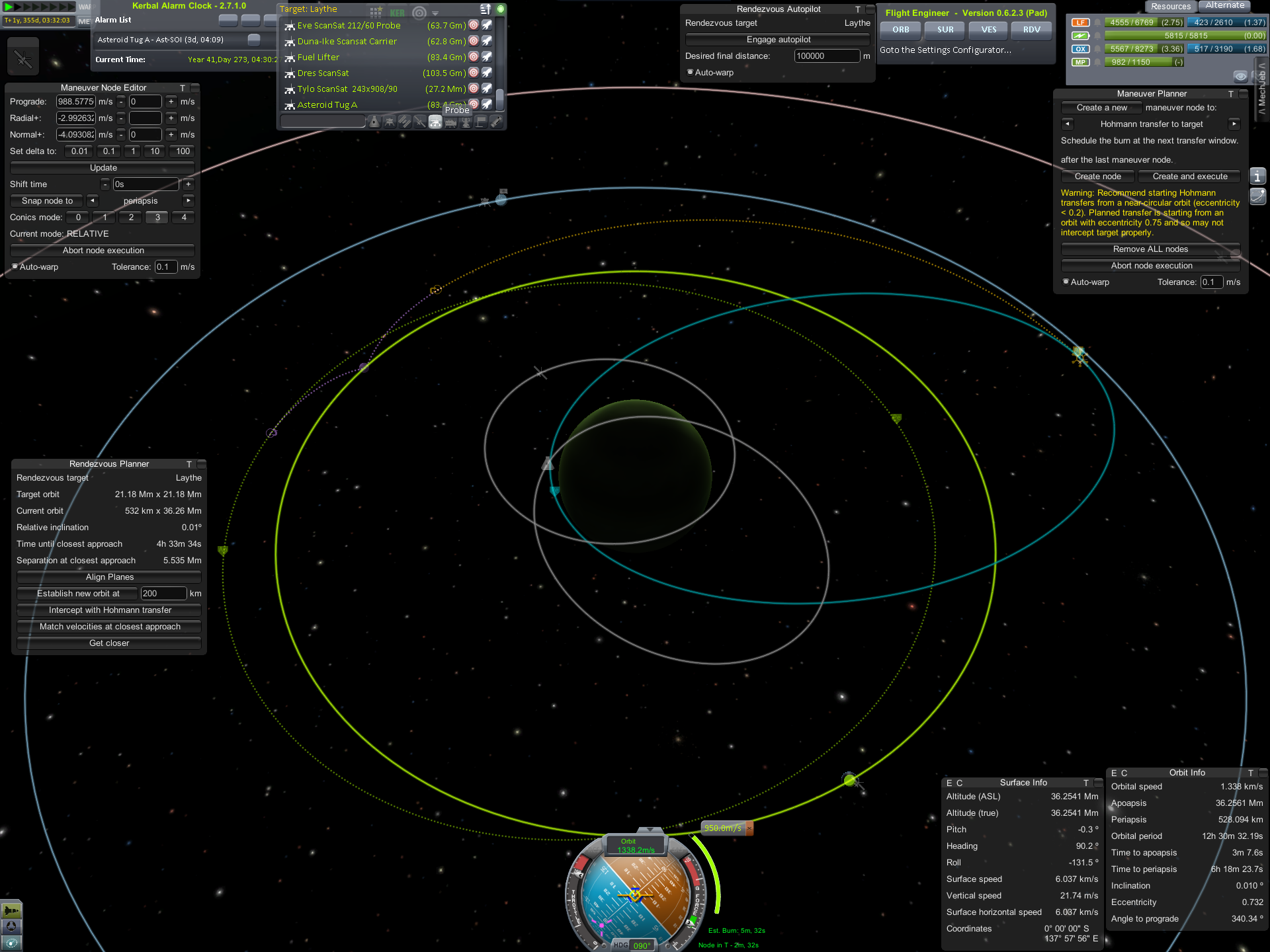This screenshot has height=952, width=1270.
Task: Open the RDV tab in Flight Engineer
Action: point(1032,30)
